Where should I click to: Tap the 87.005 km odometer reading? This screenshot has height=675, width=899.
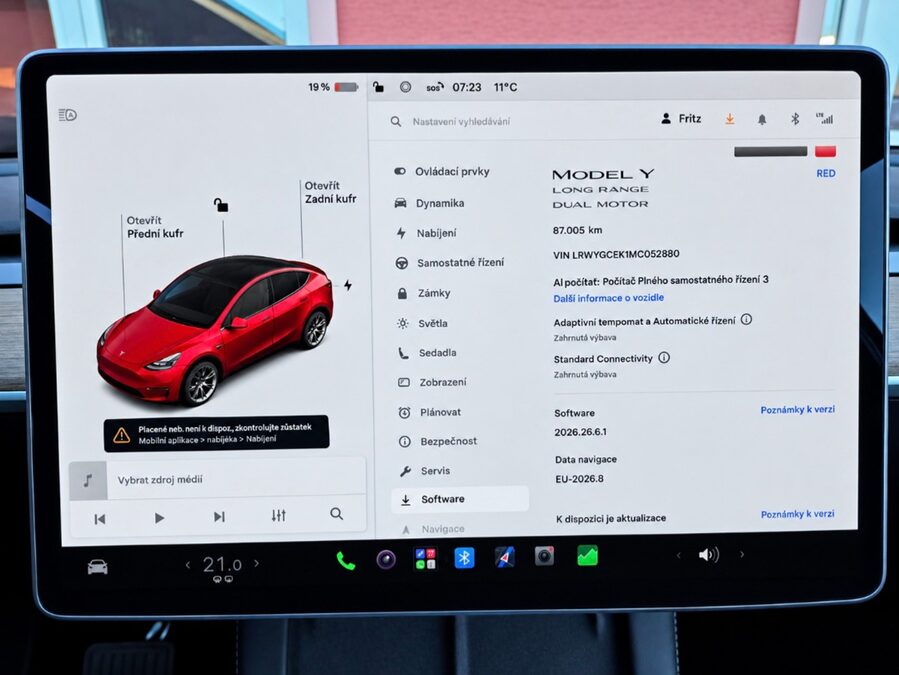click(x=577, y=231)
